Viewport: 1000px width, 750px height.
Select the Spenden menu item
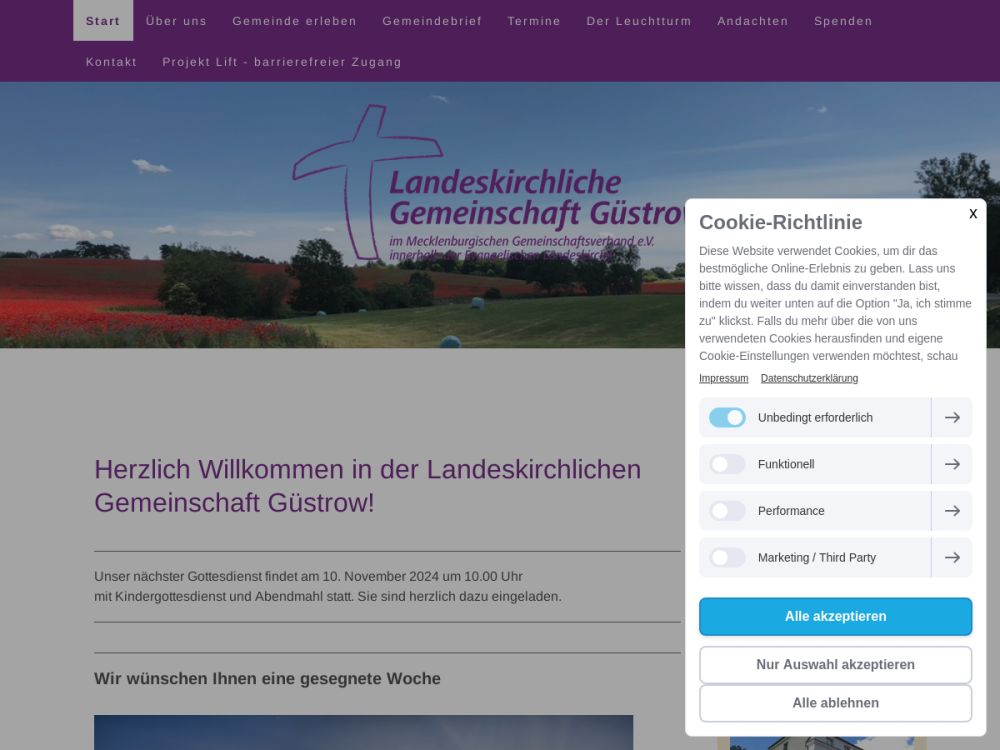point(843,21)
